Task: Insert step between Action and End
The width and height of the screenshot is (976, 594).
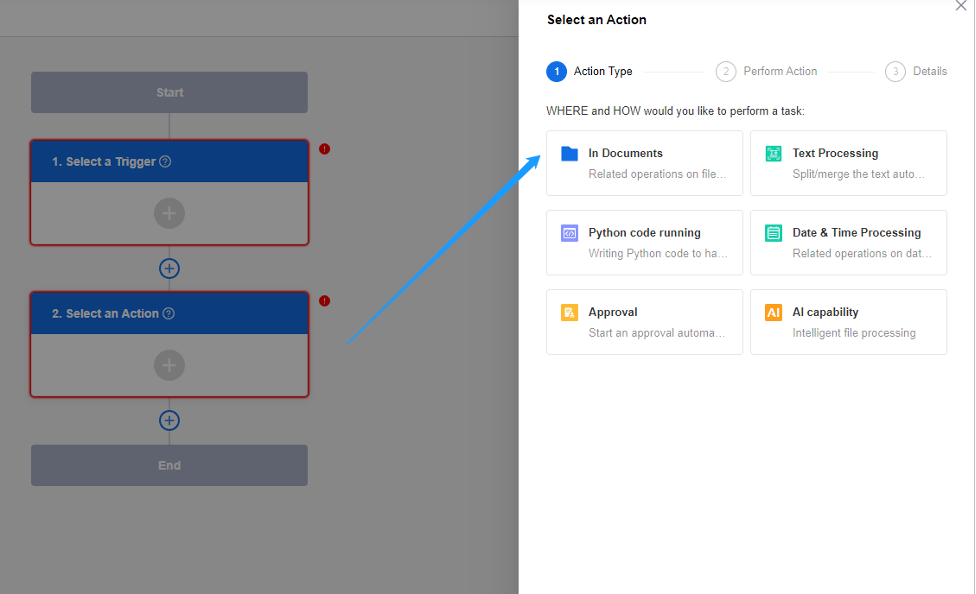Action: [169, 421]
